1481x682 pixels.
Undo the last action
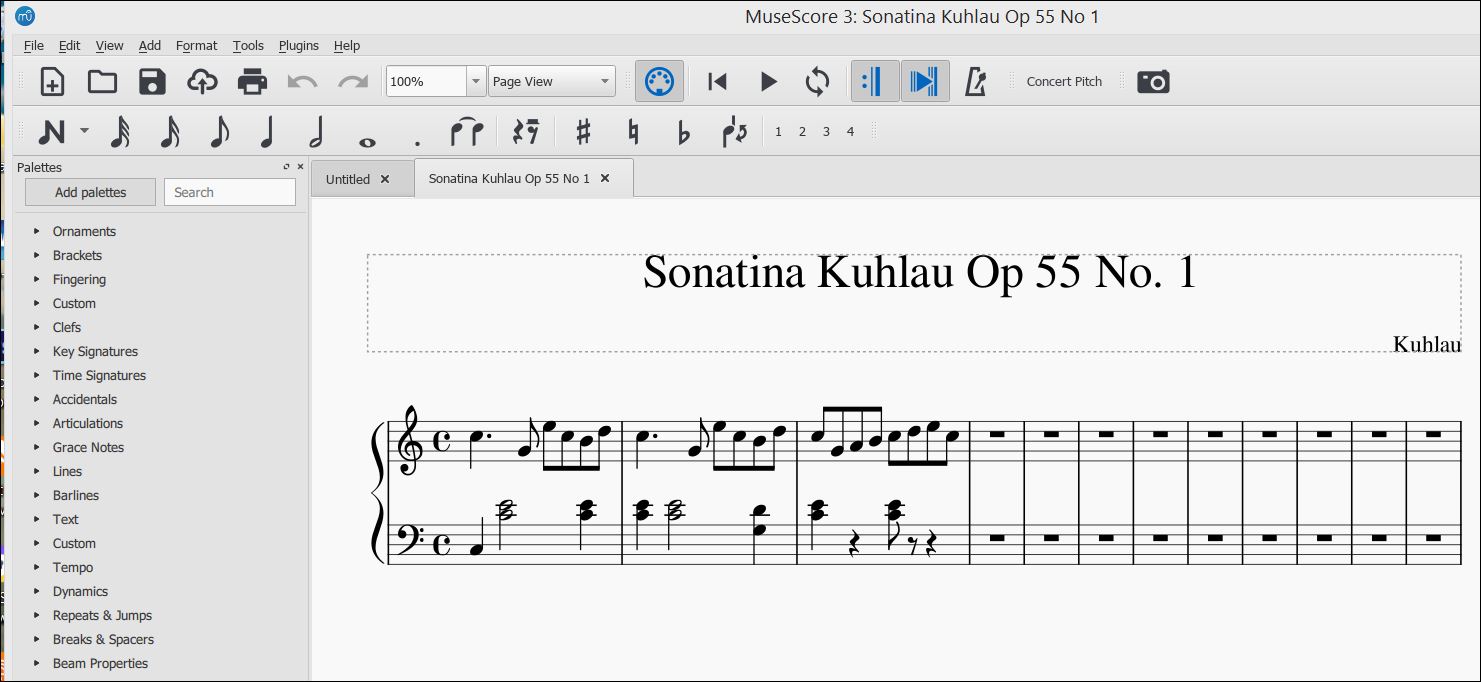pyautogui.click(x=302, y=82)
